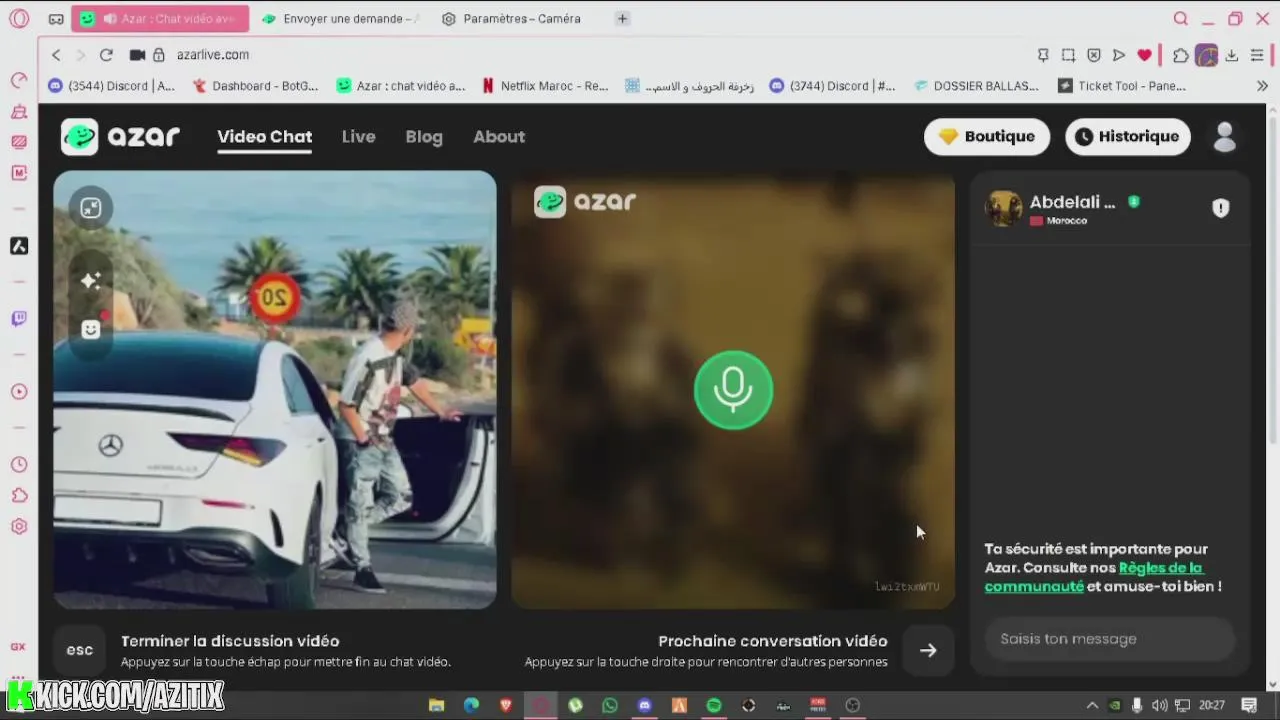Open the (3544) Discord bookmark
Screen dimensions: 1280x720
[112, 86]
